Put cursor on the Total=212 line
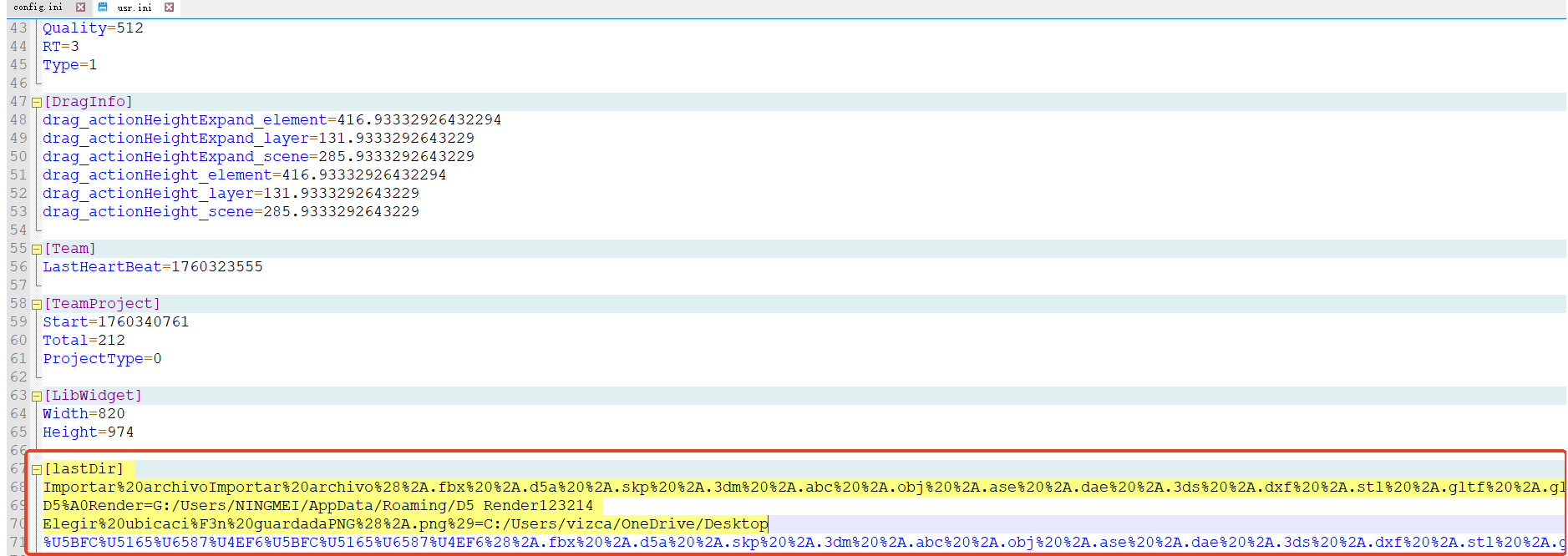This screenshot has width=1568, height=556. [x=84, y=341]
